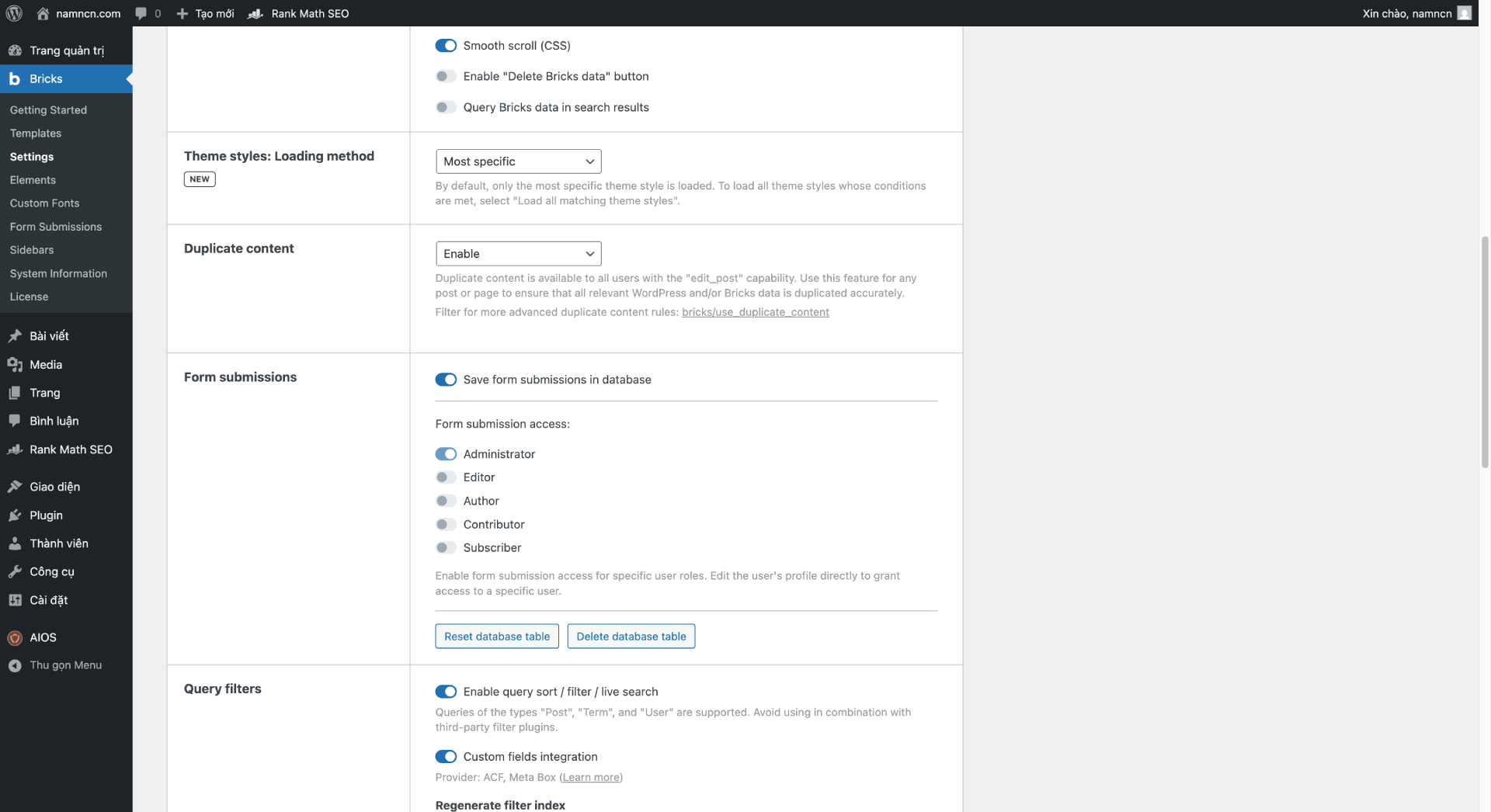Click the Thu gọn Menu label
The image size is (1491, 812).
[66, 665]
